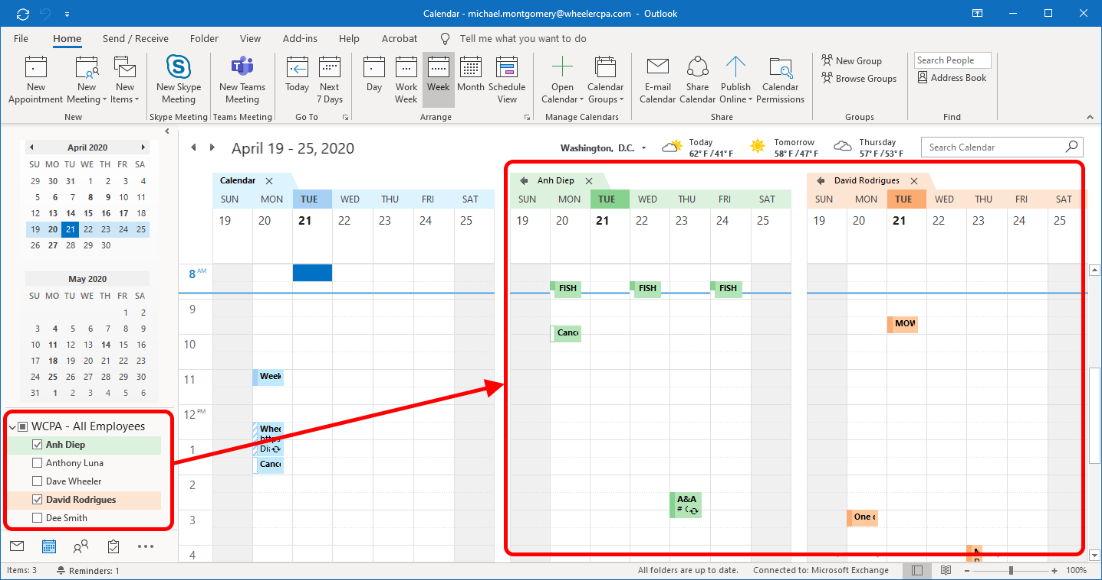Open the Send / Receive tab
The height and width of the screenshot is (580, 1102).
point(136,39)
